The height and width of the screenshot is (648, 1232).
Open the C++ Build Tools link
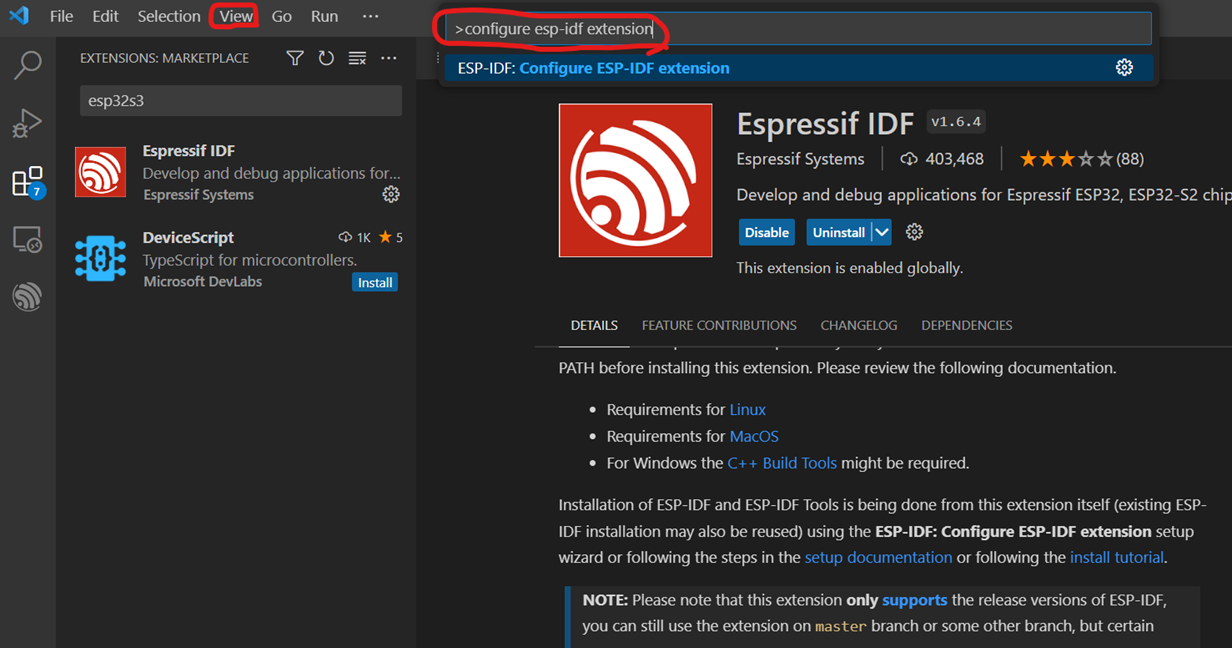click(x=782, y=464)
